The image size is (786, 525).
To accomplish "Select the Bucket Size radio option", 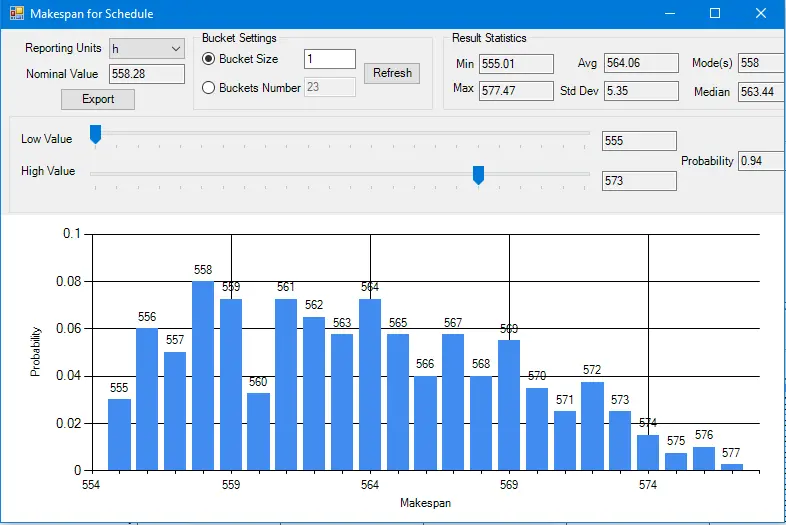I will [x=209, y=59].
